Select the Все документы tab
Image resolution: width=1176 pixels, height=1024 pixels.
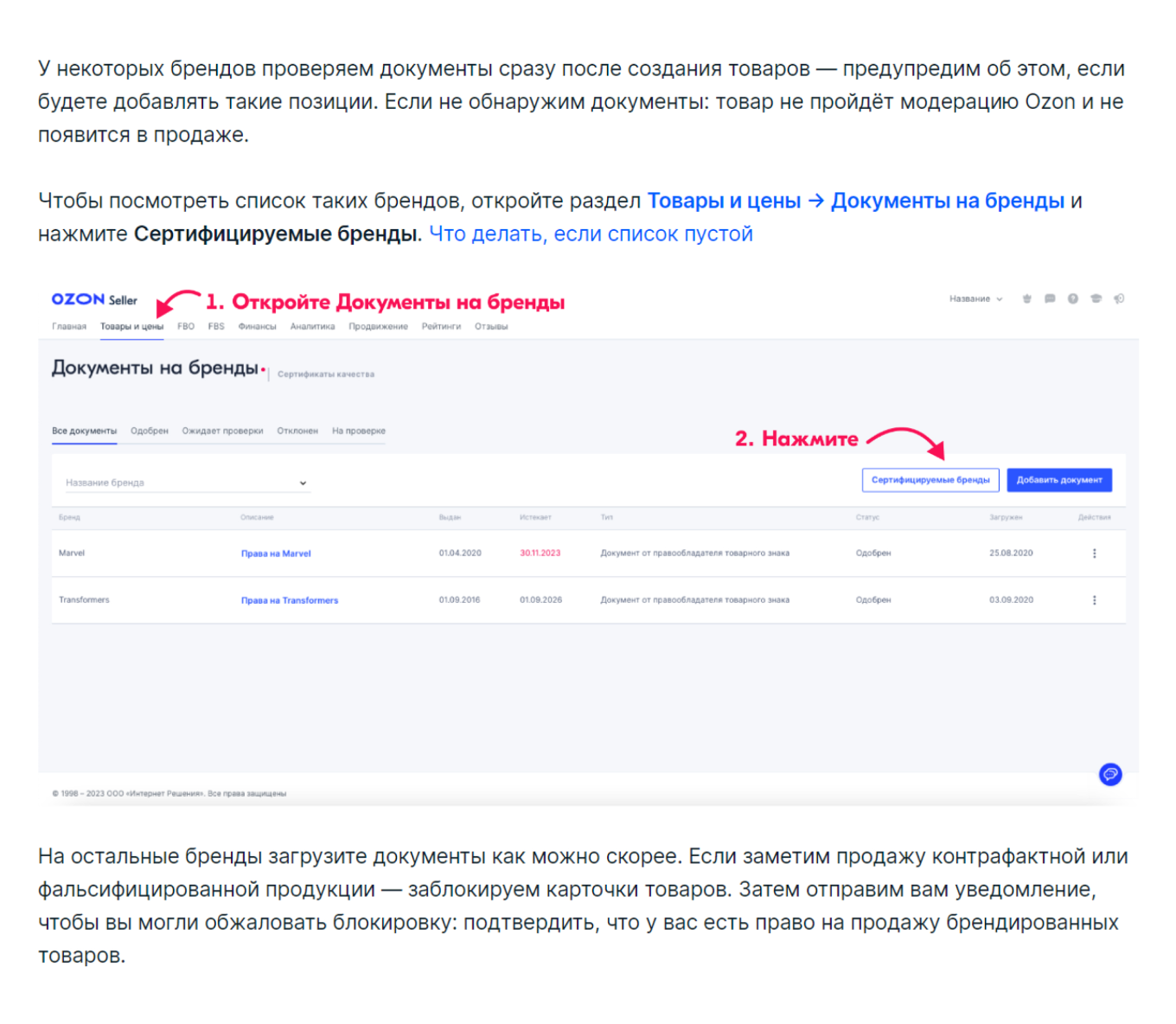click(84, 431)
